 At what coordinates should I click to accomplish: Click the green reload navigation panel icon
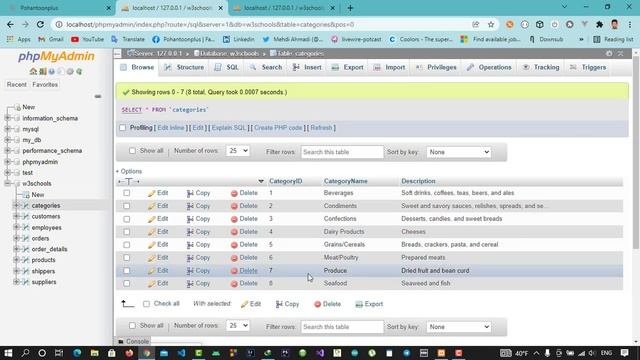(79, 71)
